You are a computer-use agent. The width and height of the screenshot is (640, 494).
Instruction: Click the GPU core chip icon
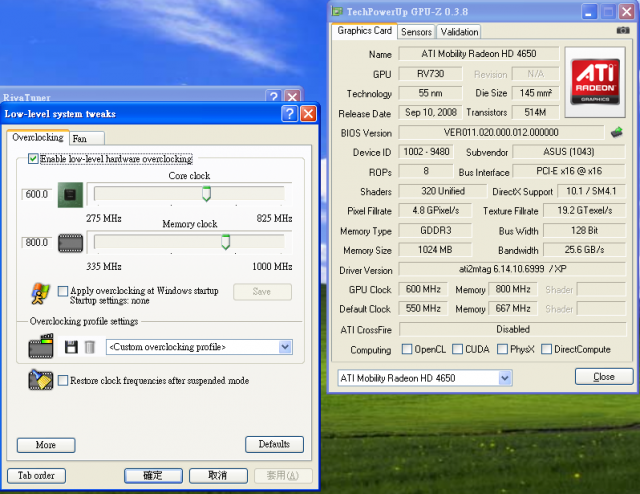pos(70,195)
